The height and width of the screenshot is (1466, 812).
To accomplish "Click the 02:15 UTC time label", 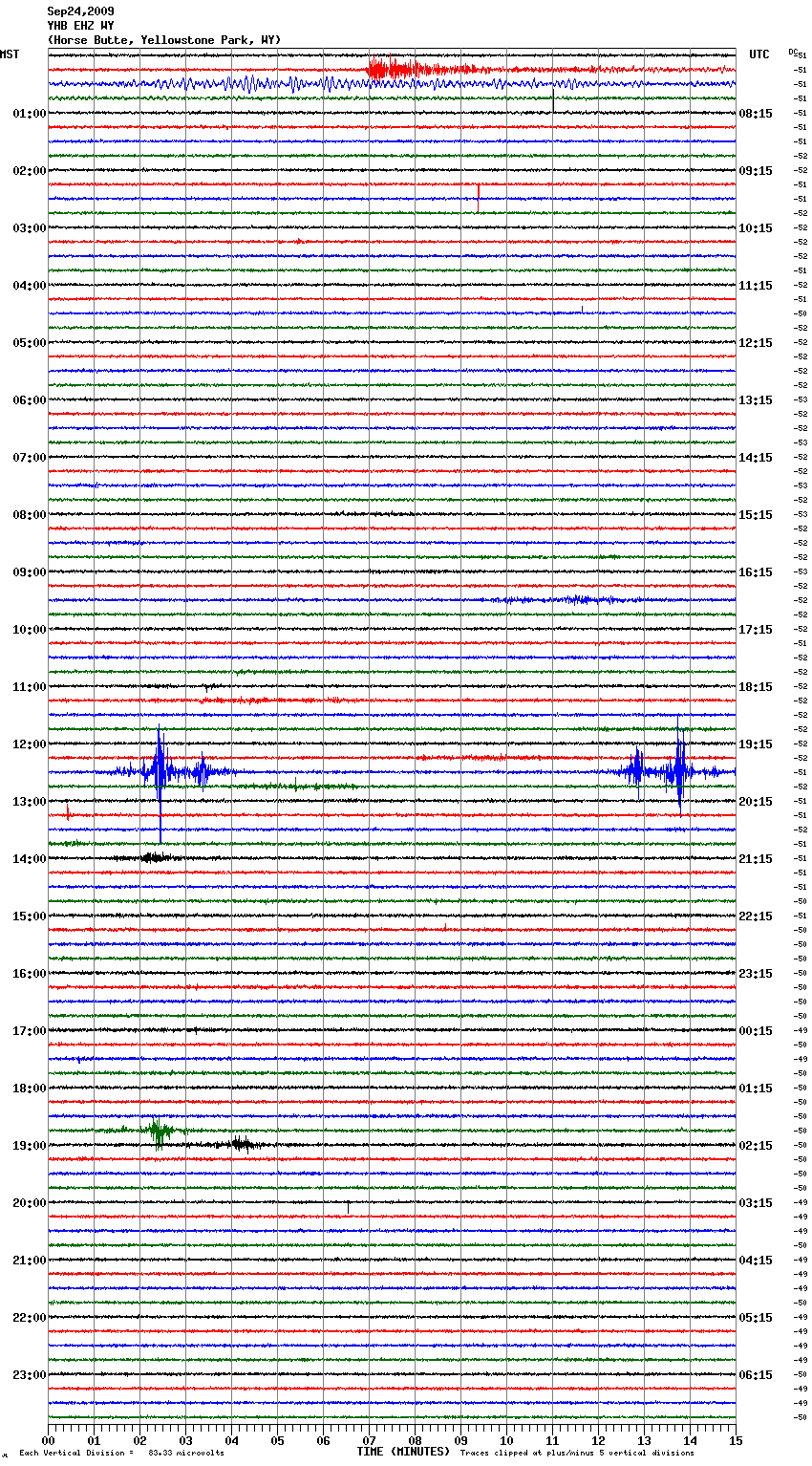I will point(756,1146).
